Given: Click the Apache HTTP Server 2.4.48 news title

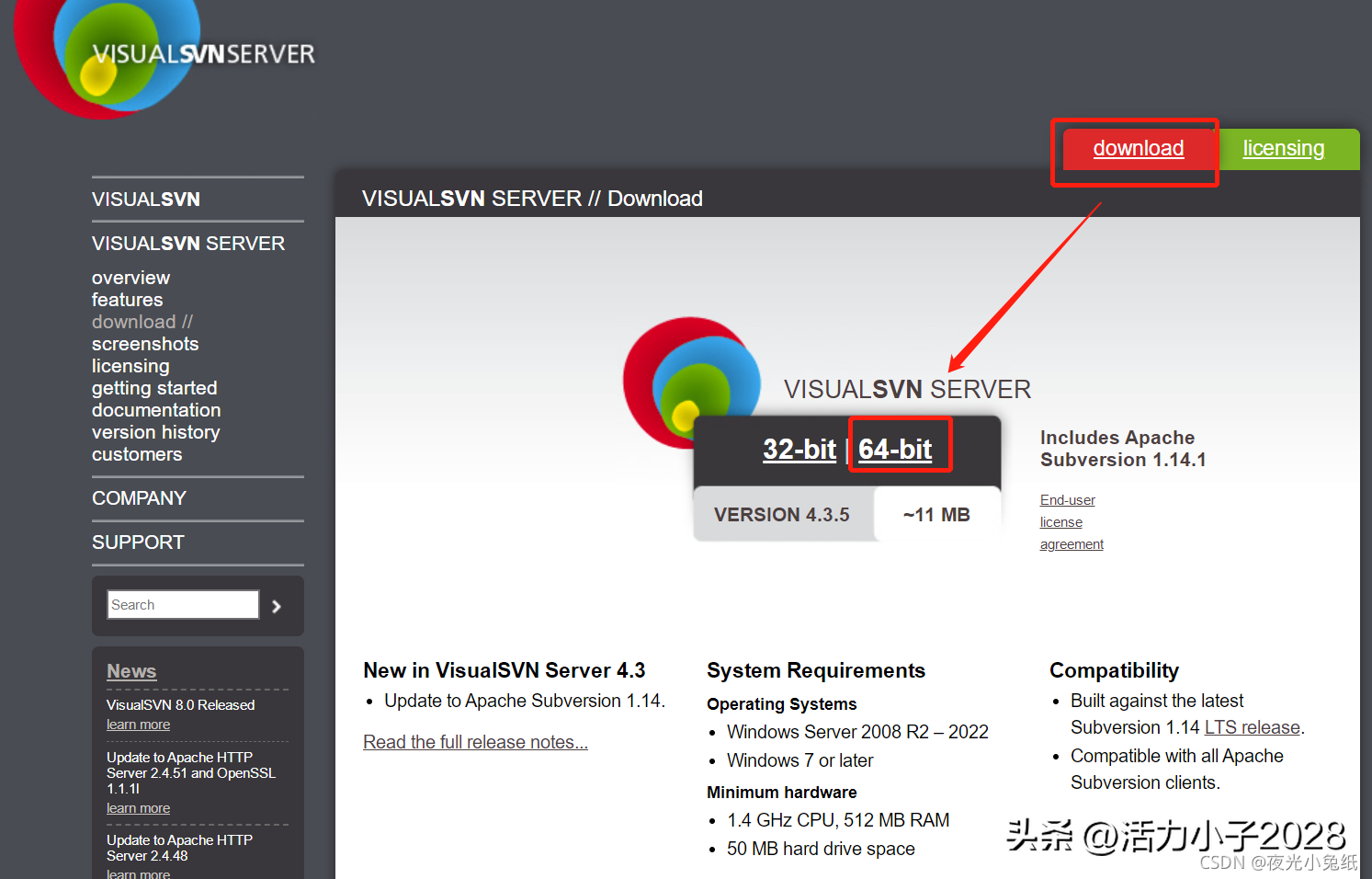Looking at the screenshot, I should [x=179, y=848].
